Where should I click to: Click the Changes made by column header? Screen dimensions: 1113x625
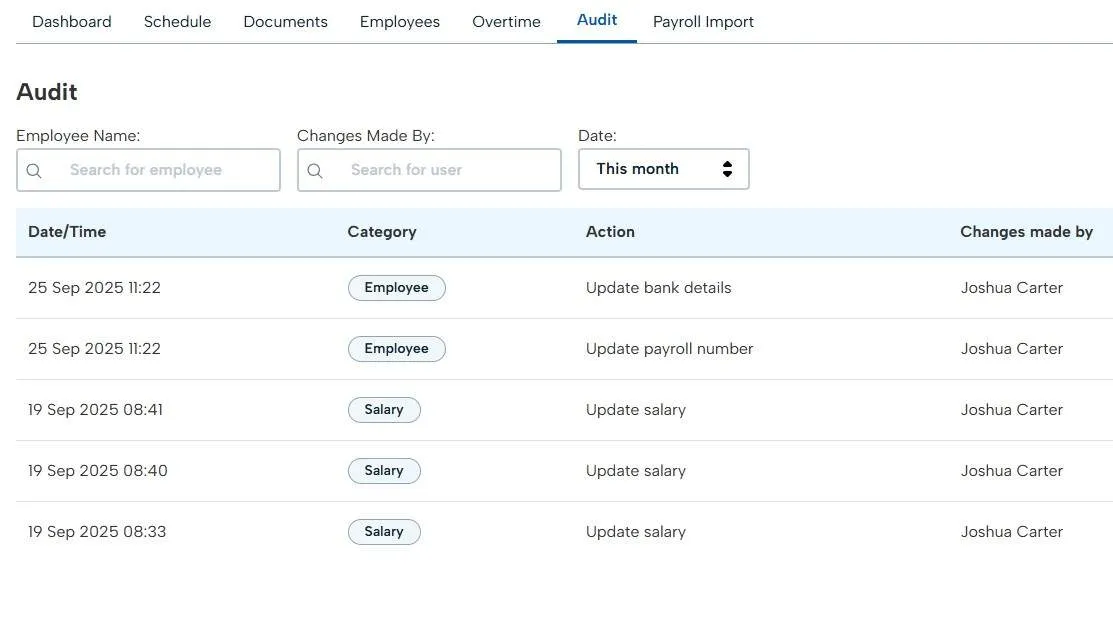point(1026,232)
